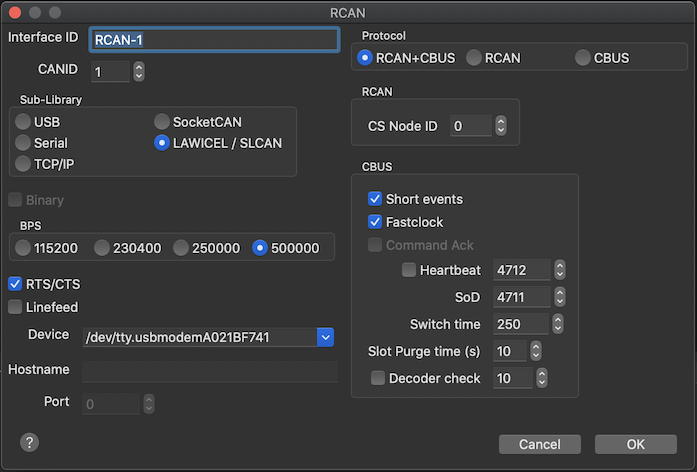Image resolution: width=697 pixels, height=472 pixels.
Task: Click the help question mark icon
Action: tap(29, 442)
